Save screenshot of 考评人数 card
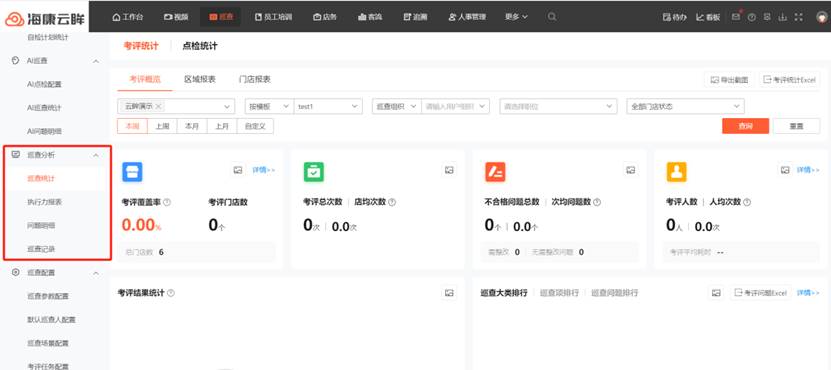The image size is (831, 370). pos(785,170)
